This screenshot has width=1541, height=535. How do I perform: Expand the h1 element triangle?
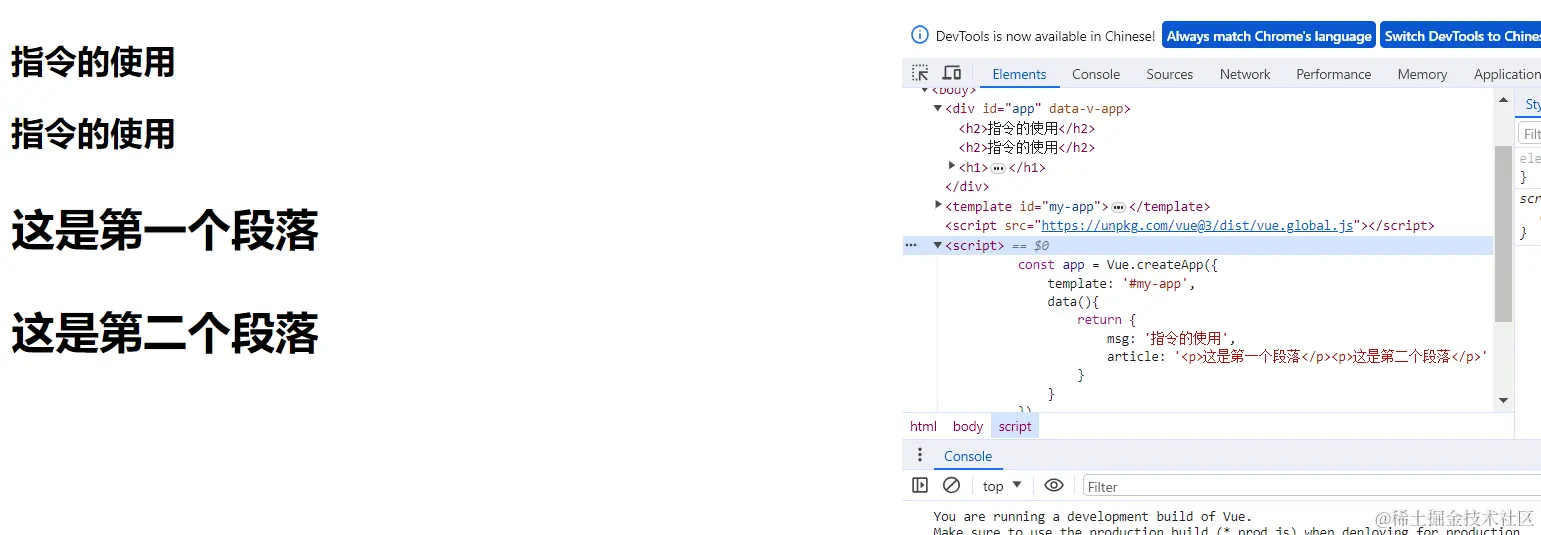(952, 166)
